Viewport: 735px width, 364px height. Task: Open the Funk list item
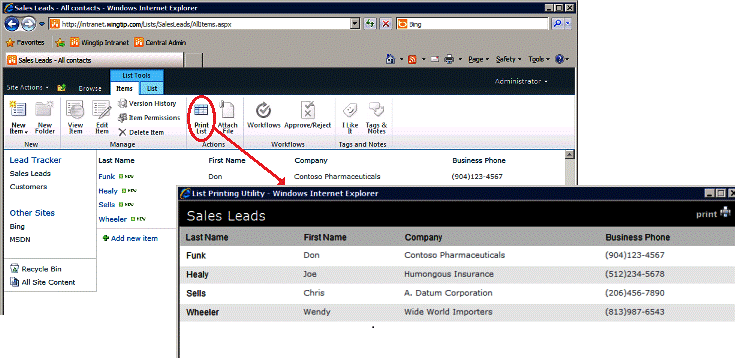point(106,177)
